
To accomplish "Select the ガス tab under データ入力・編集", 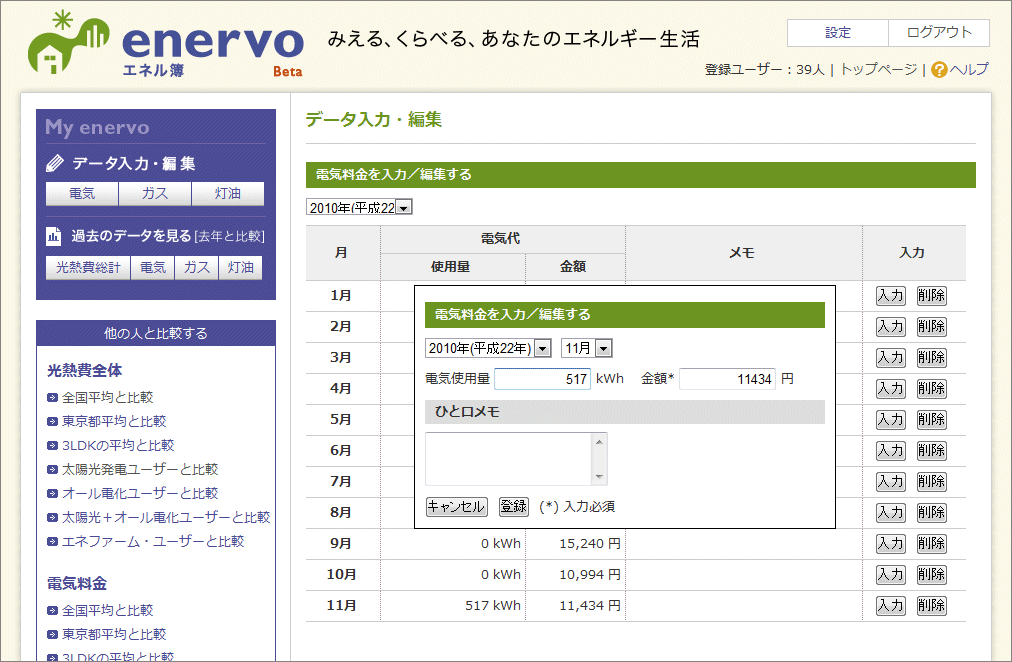I will pyautogui.click(x=155, y=194).
